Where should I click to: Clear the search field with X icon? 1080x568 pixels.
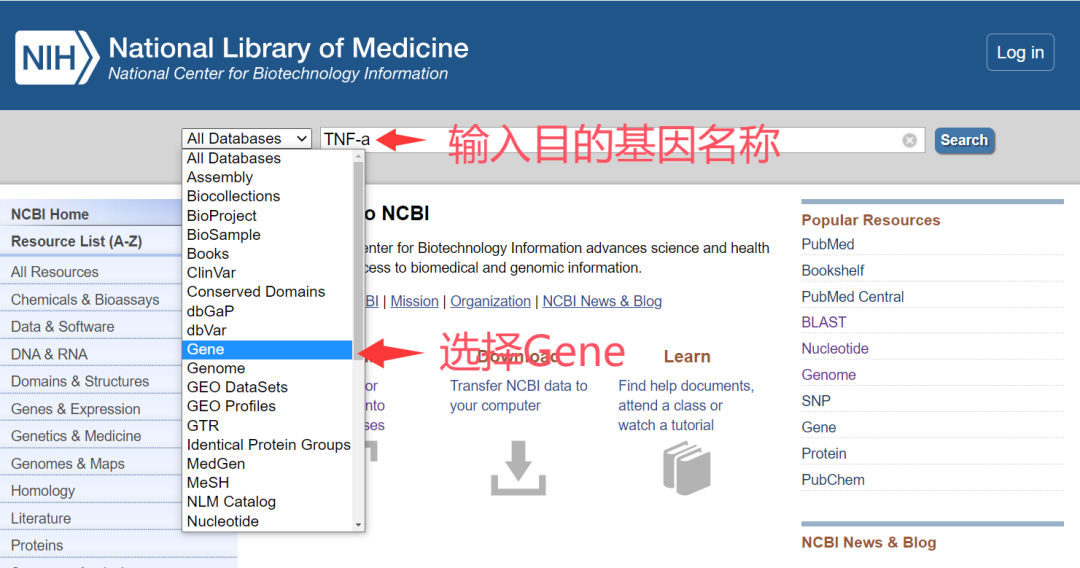[x=909, y=140]
